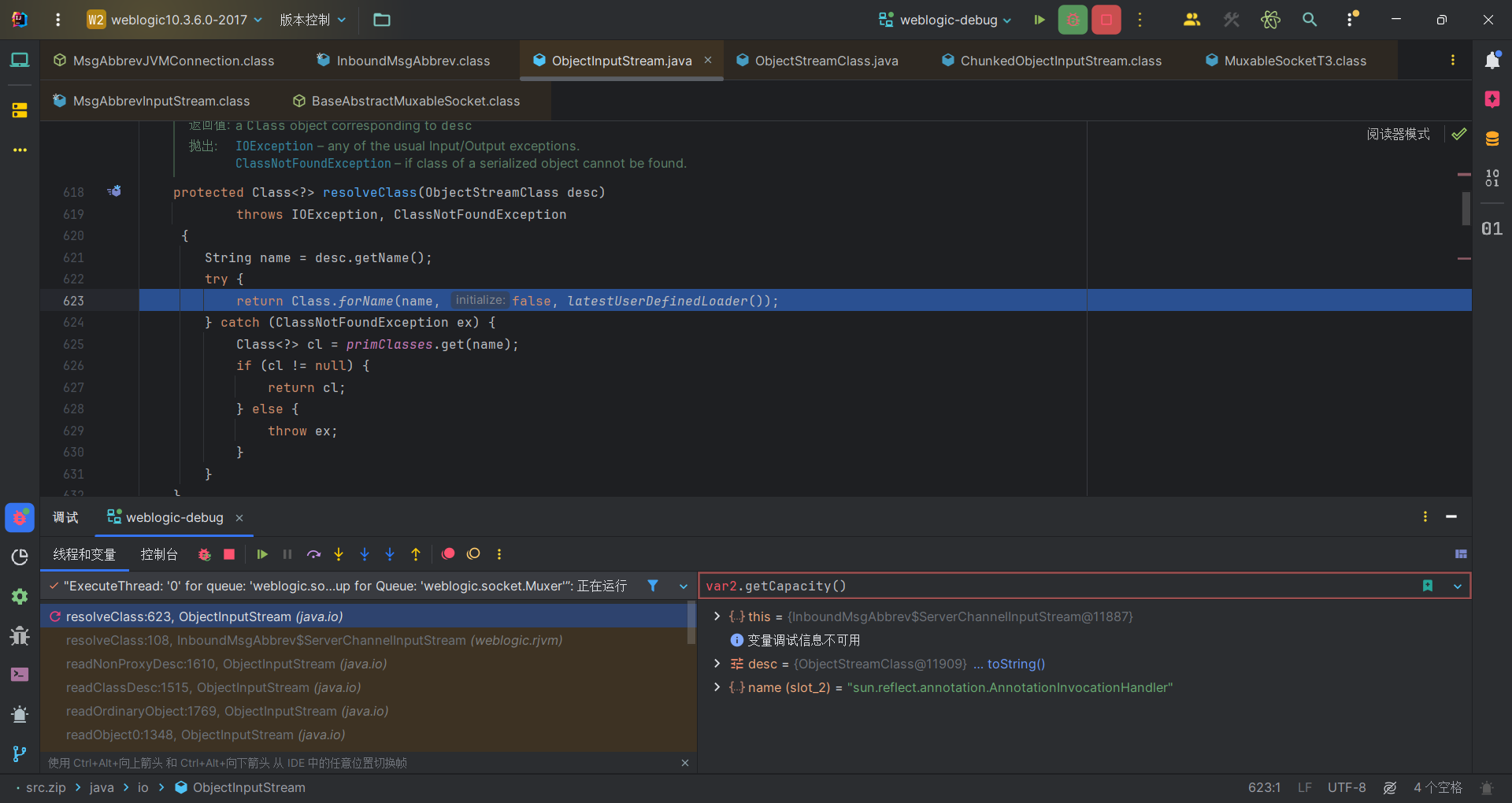Viewport: 1512px width, 803px height.
Task: Click the toString() link for desc
Action: [1016, 664]
